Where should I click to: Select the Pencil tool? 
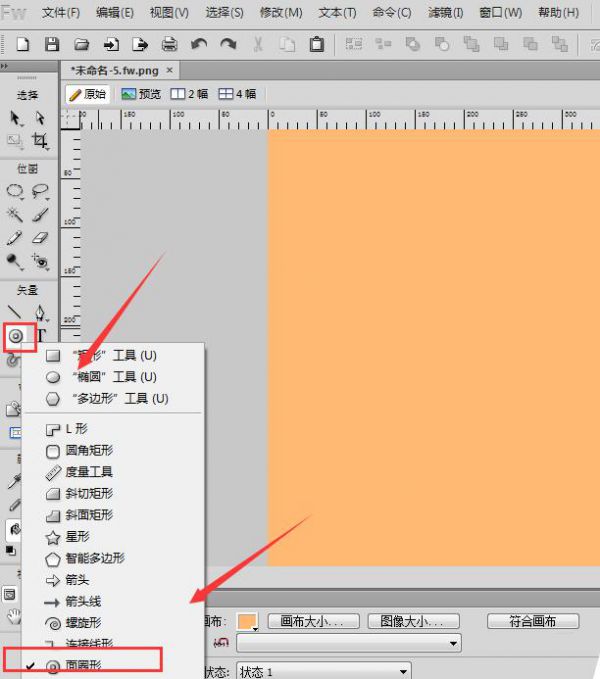click(x=14, y=238)
